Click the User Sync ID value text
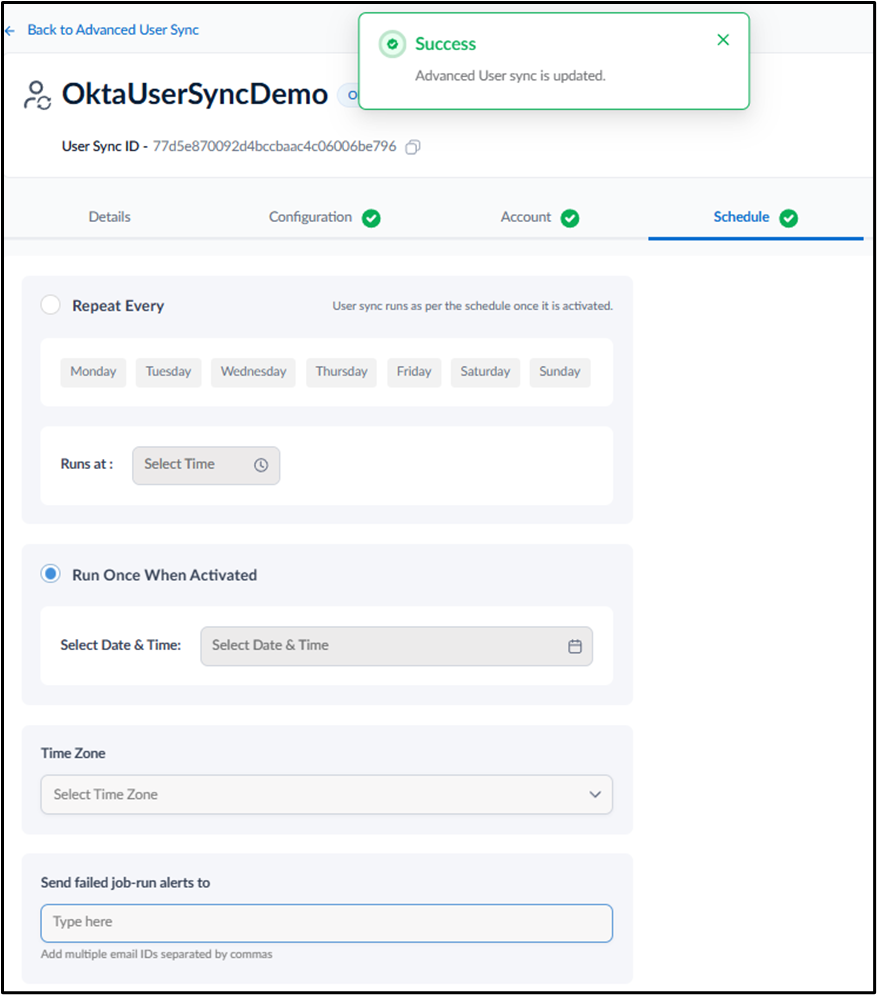Viewport: 877px width, 995px height. 274,147
